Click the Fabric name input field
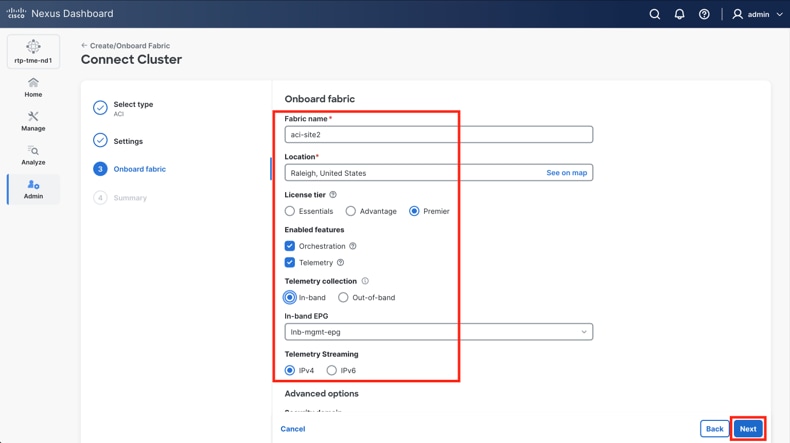 coord(438,135)
